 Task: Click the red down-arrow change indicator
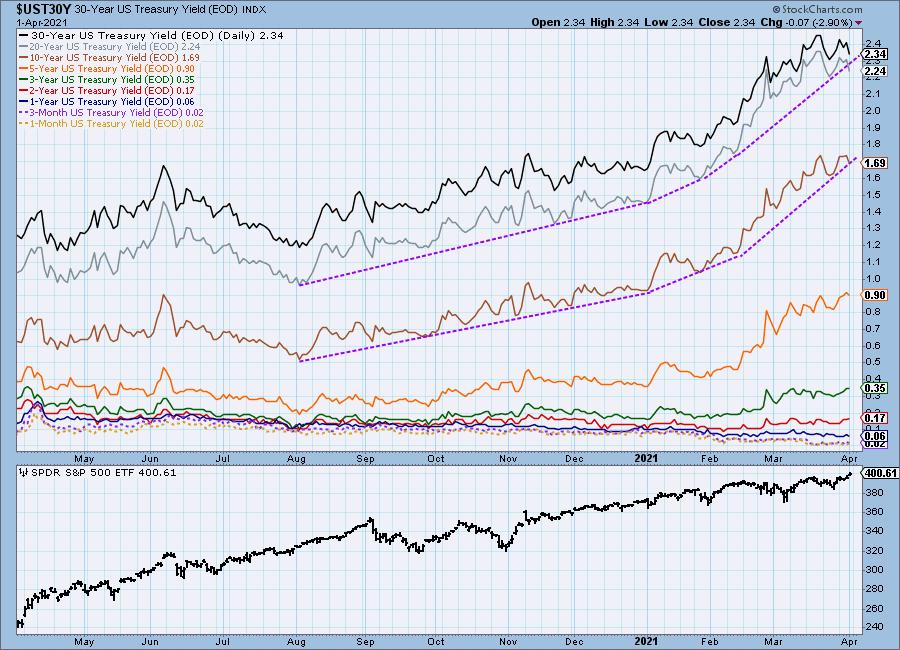click(858, 23)
